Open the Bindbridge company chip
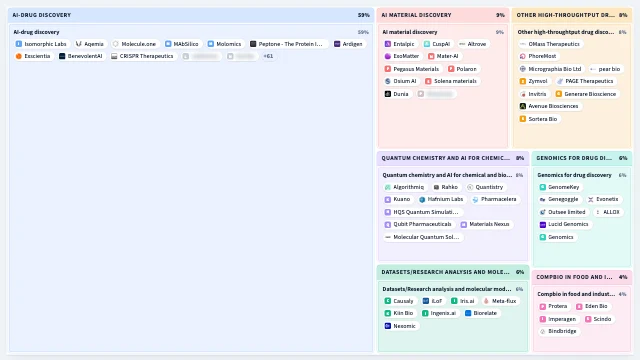This screenshot has width=640, height=360. (558, 331)
